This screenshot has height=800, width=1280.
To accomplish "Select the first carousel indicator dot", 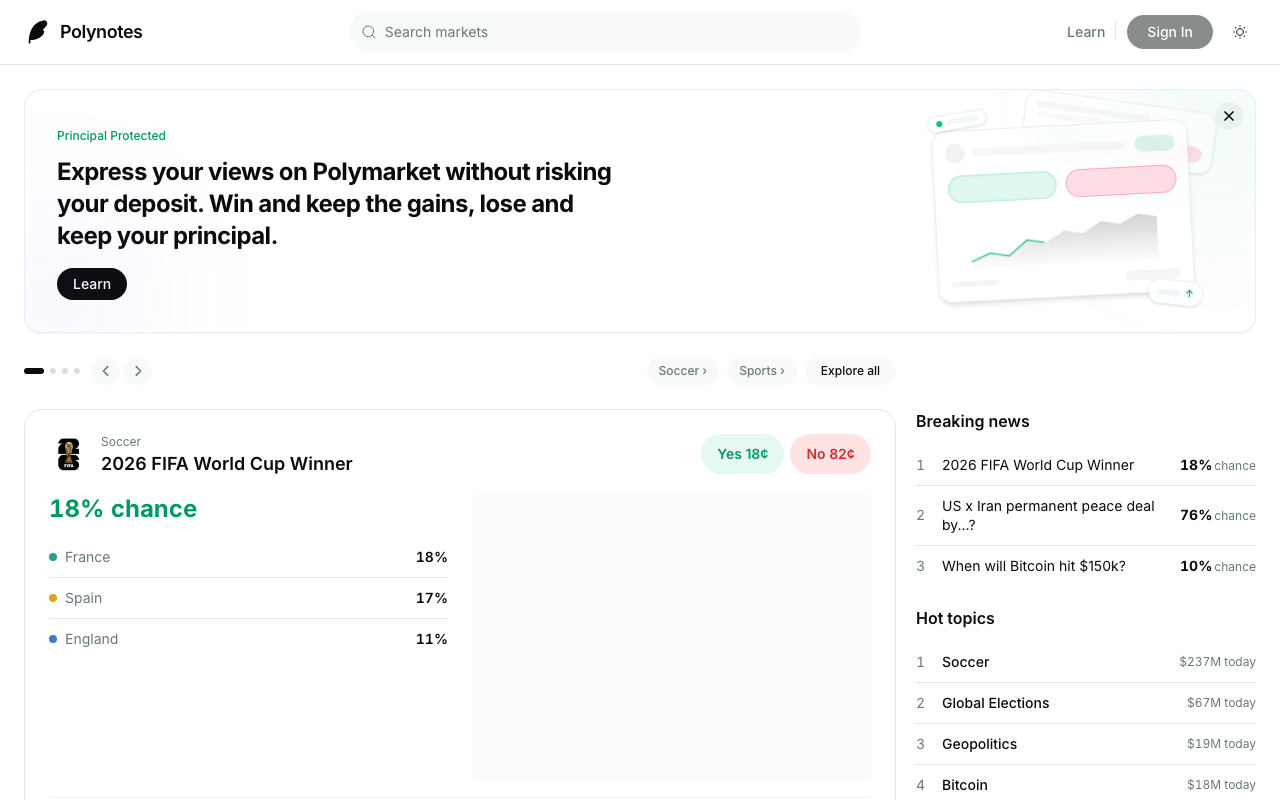I will pyautogui.click(x=34, y=371).
